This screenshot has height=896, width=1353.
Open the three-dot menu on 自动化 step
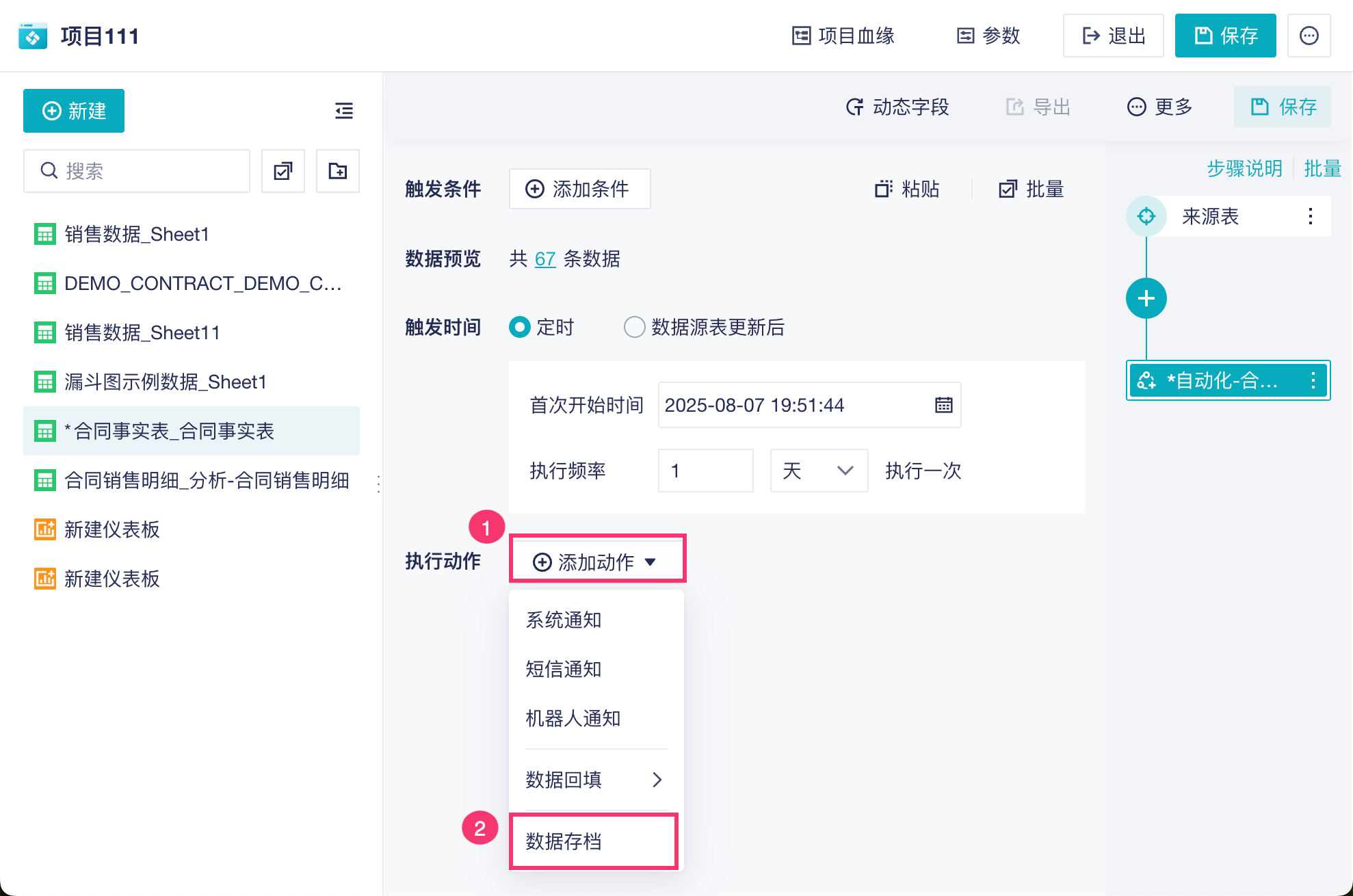pos(1313,380)
